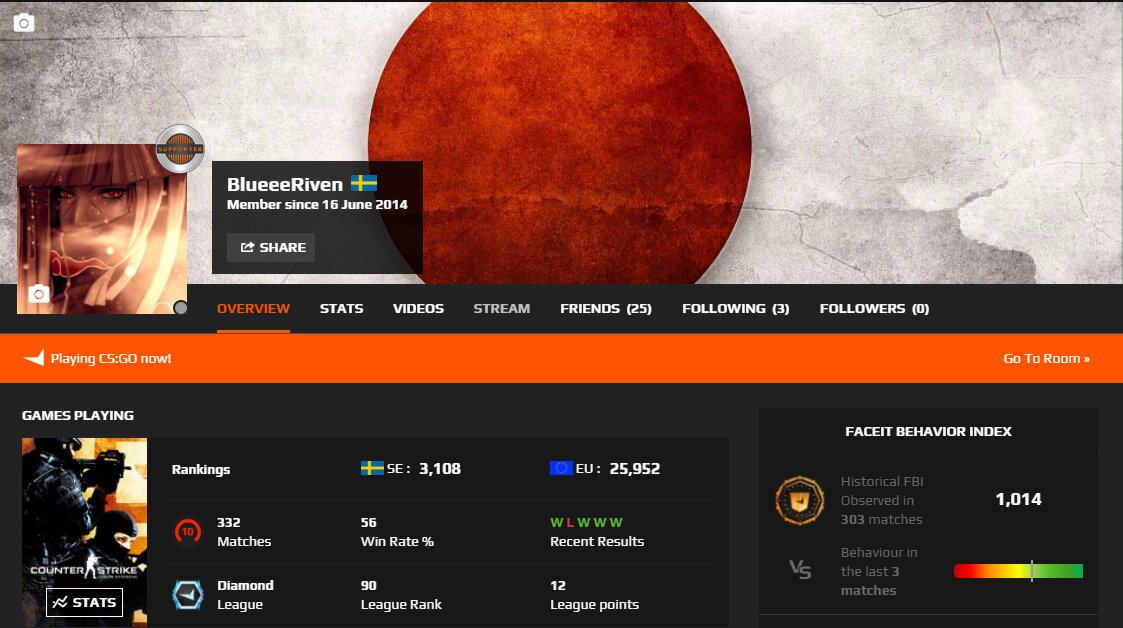Click the VS icon beside recent behaviour

[x=800, y=570]
